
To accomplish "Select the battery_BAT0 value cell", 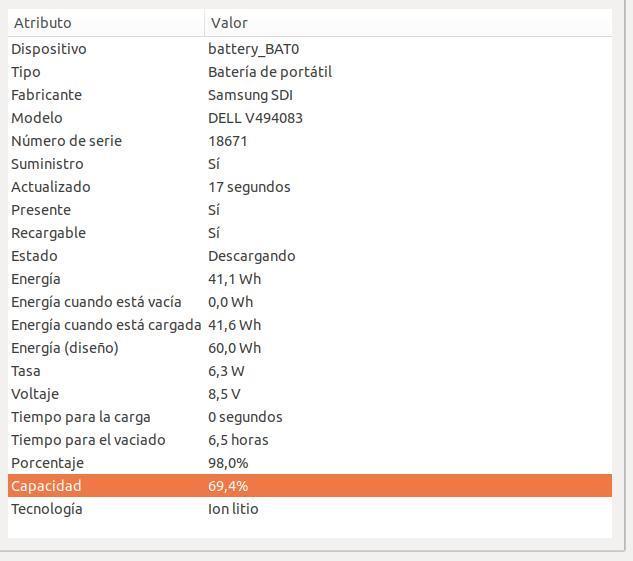I will point(254,49).
